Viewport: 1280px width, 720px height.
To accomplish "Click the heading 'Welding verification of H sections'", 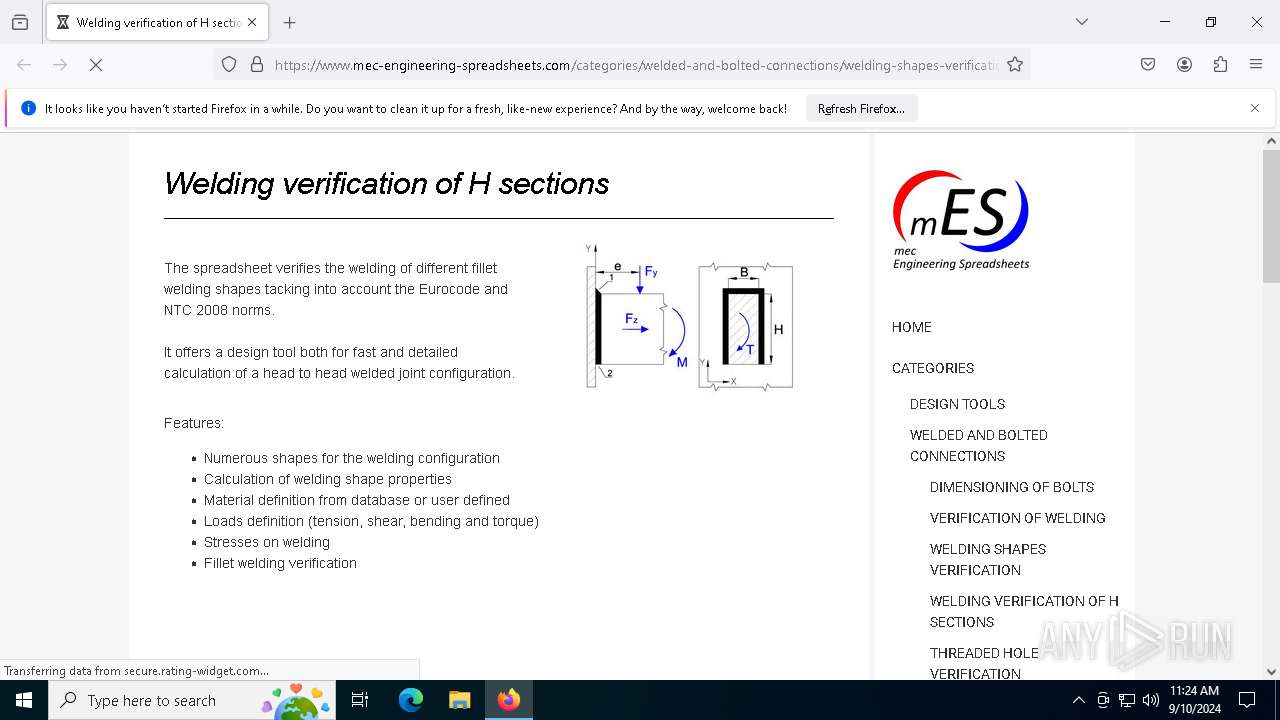I will [x=386, y=184].
